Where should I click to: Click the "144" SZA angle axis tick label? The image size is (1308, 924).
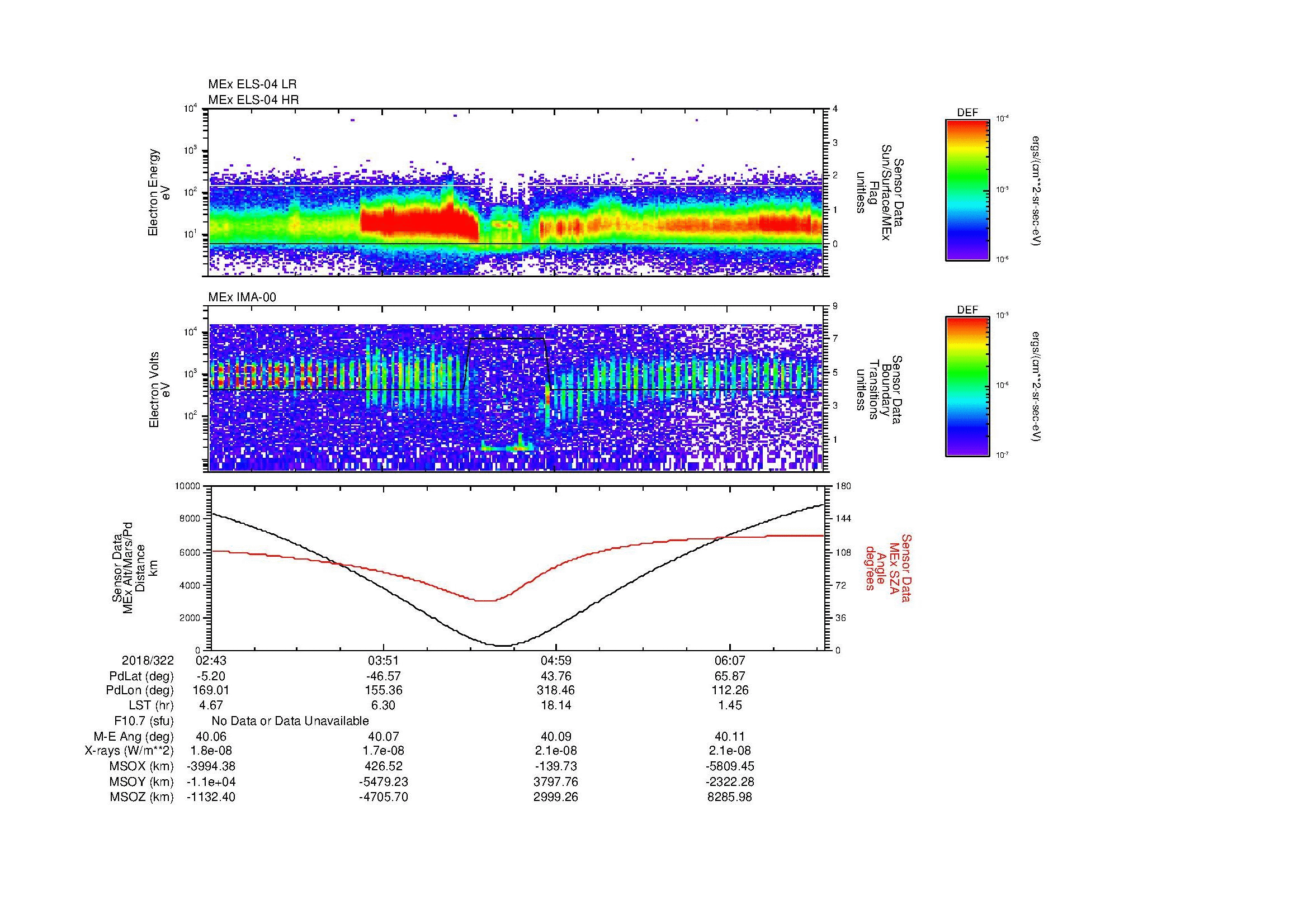click(x=843, y=519)
